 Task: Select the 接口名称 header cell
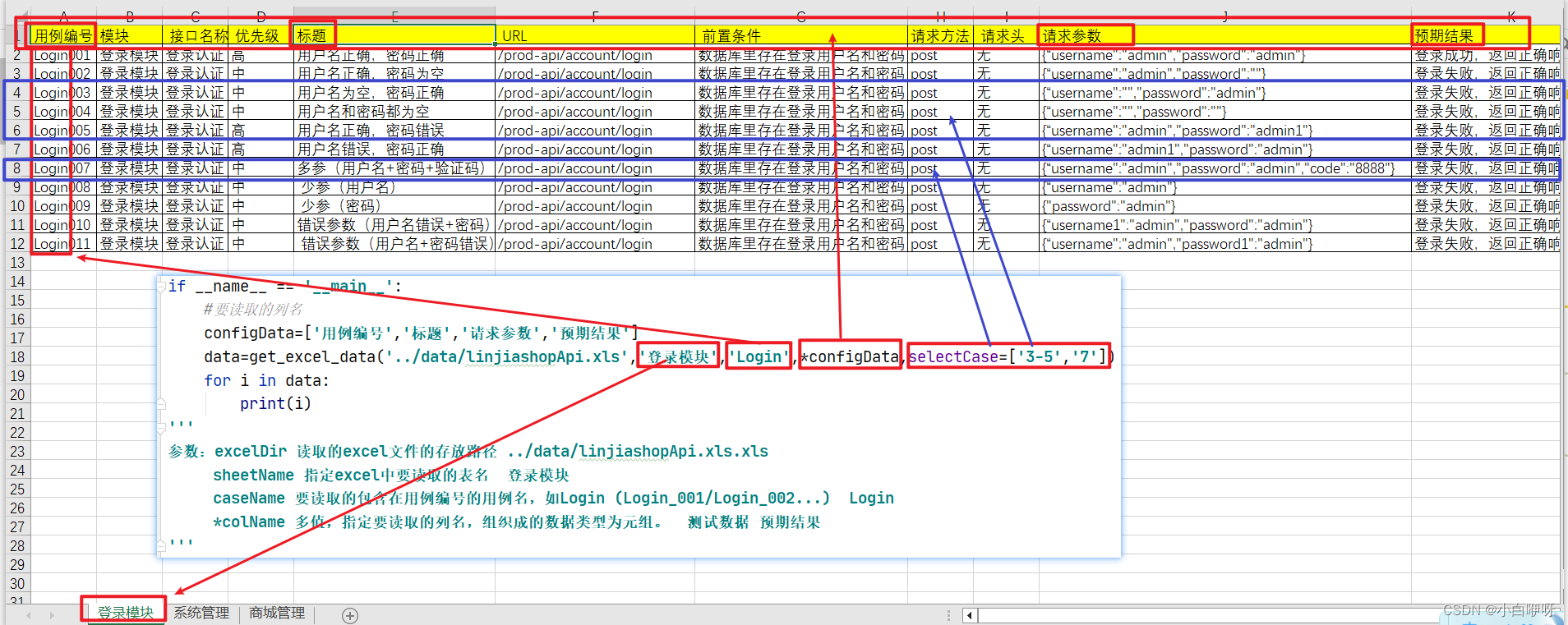click(195, 35)
